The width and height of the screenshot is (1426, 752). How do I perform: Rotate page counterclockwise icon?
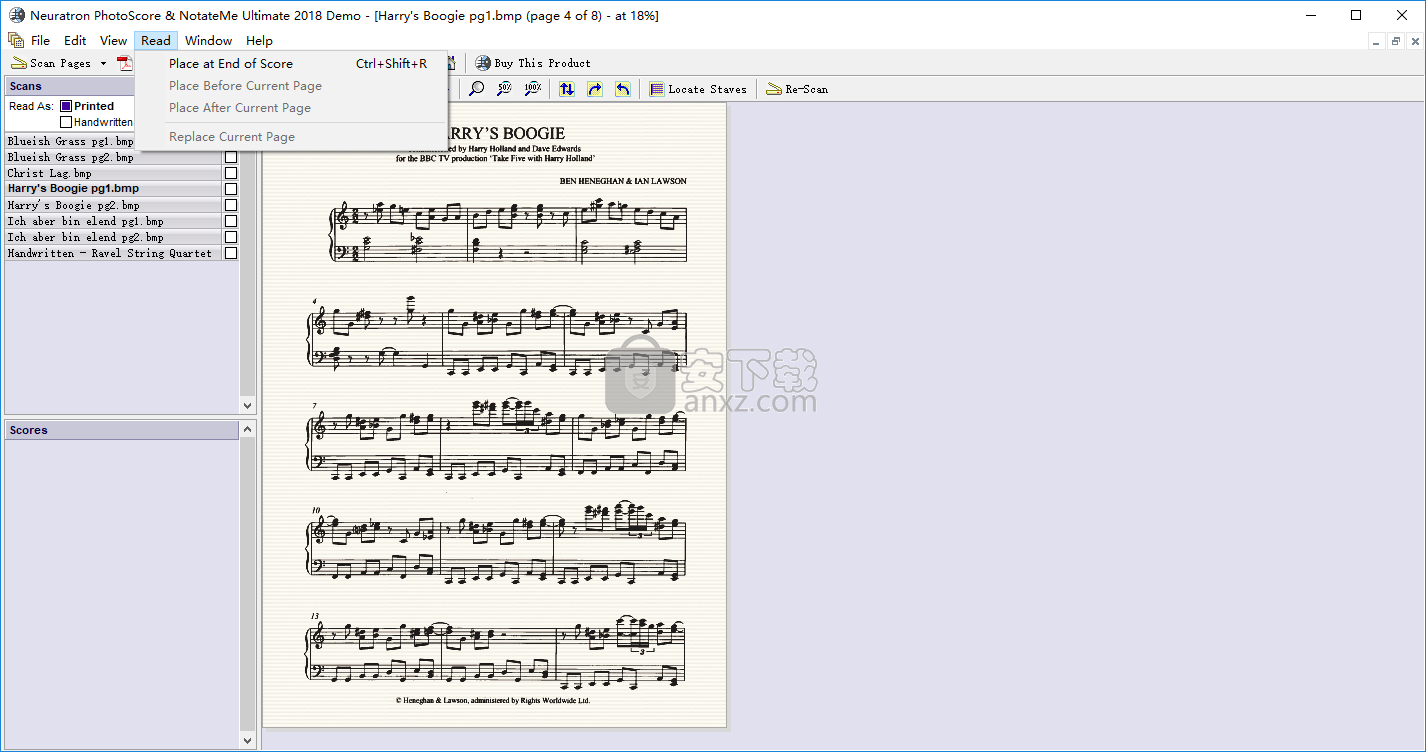623,89
